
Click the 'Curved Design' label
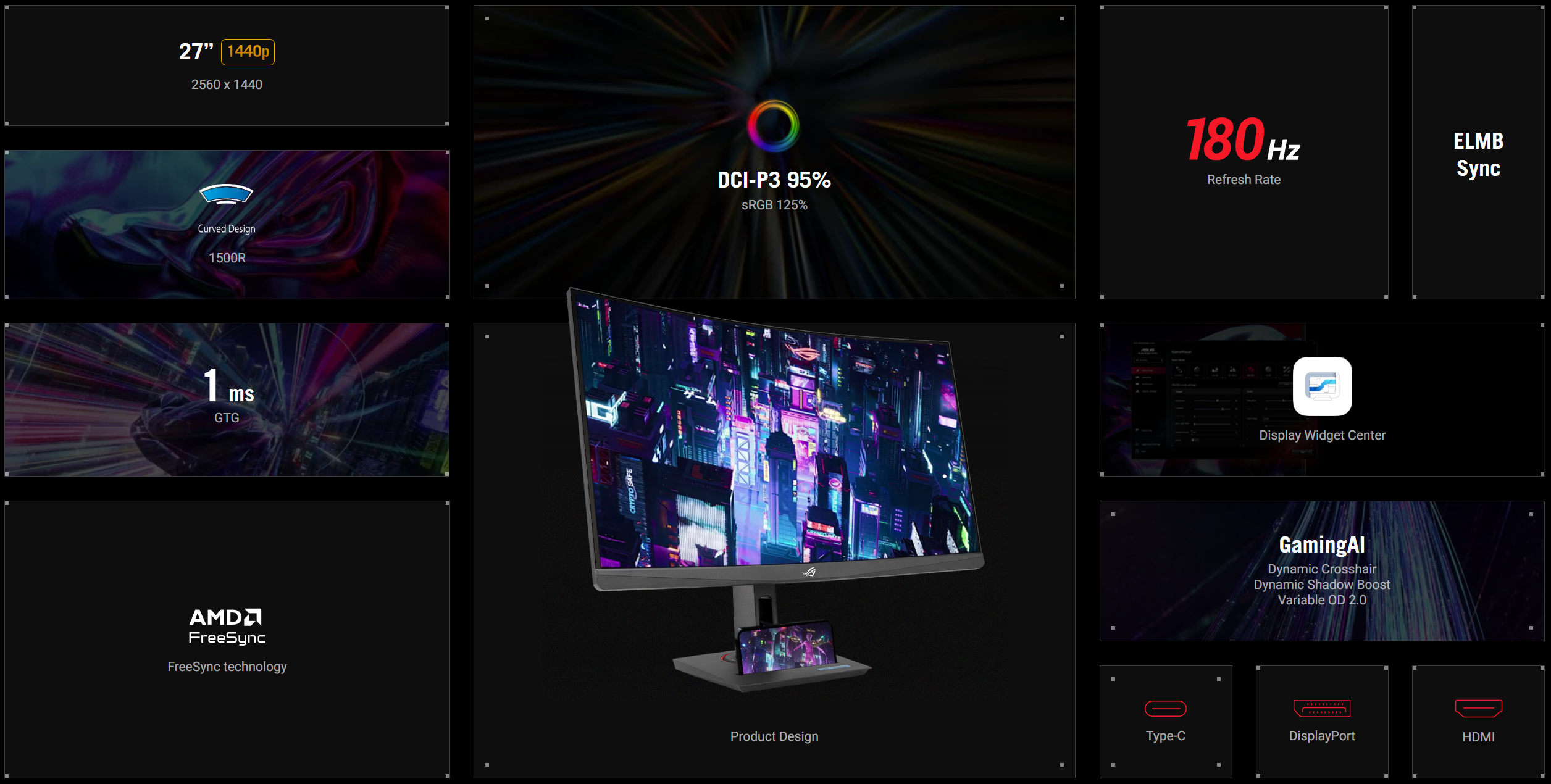tap(227, 229)
